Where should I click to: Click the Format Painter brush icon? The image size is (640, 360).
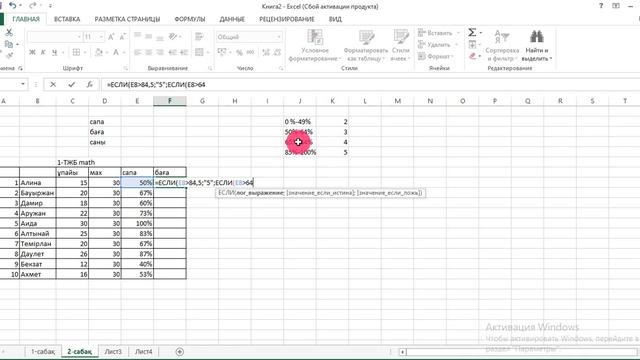pos(9,55)
